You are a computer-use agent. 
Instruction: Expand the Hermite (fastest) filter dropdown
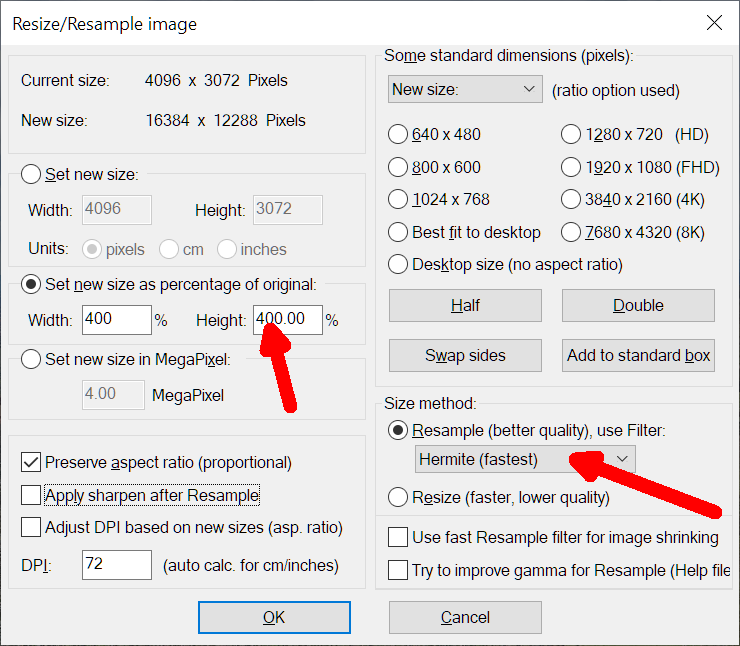(525, 459)
